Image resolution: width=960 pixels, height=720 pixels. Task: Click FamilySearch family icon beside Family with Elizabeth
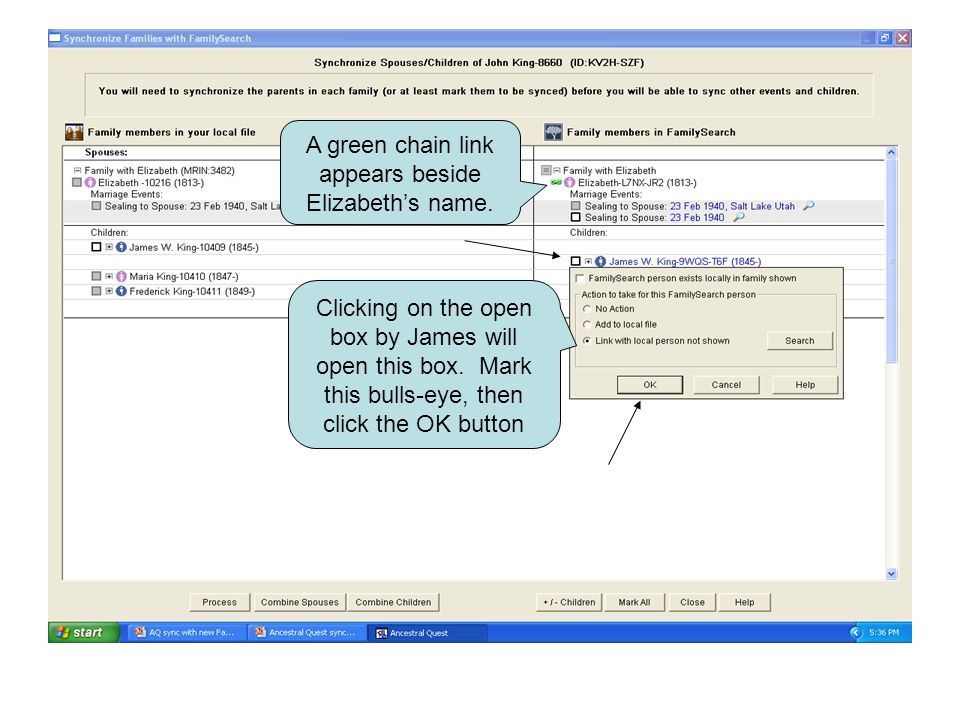click(546, 170)
